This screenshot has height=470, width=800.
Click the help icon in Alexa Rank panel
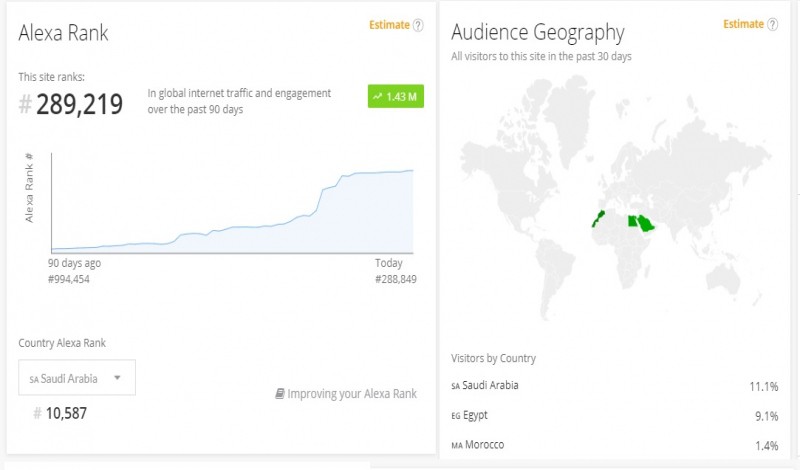click(418, 26)
